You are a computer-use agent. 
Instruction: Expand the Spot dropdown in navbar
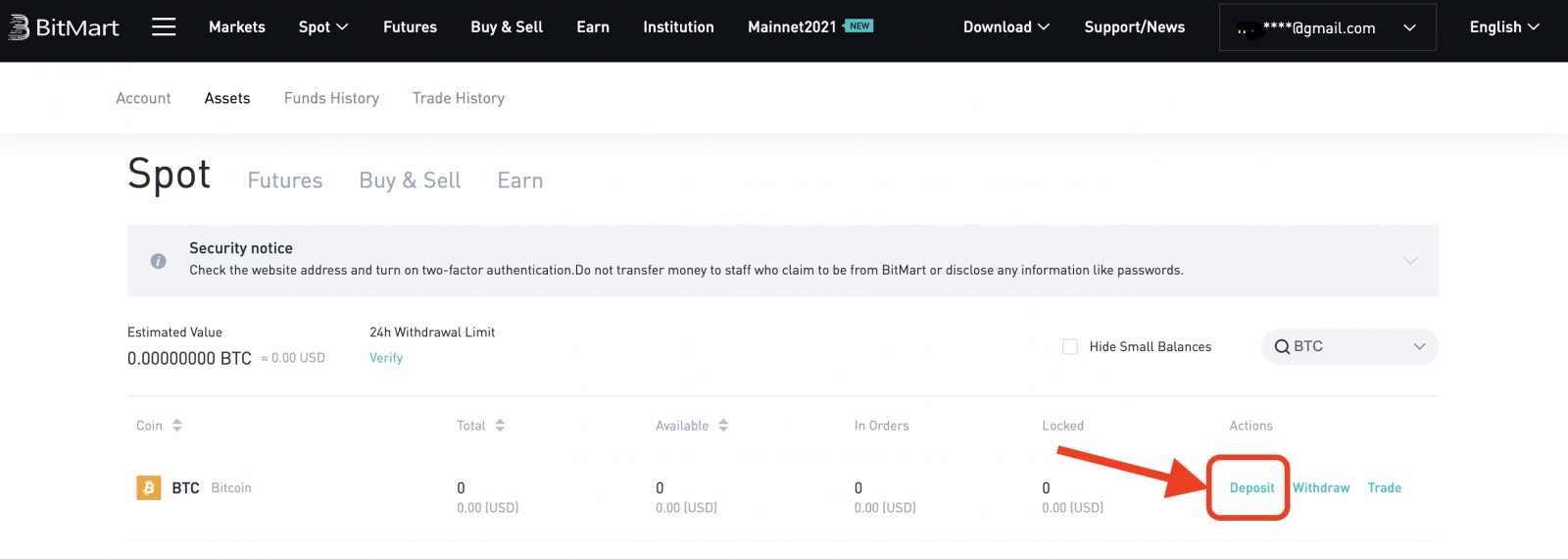tap(323, 27)
